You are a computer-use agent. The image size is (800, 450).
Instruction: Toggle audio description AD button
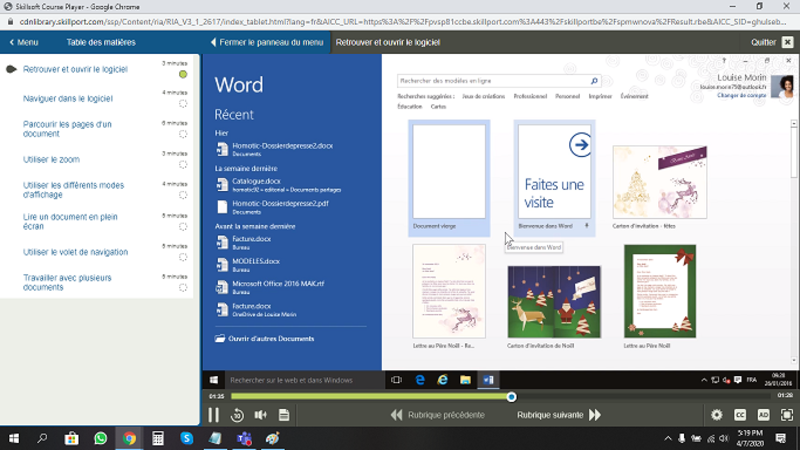(x=763, y=415)
